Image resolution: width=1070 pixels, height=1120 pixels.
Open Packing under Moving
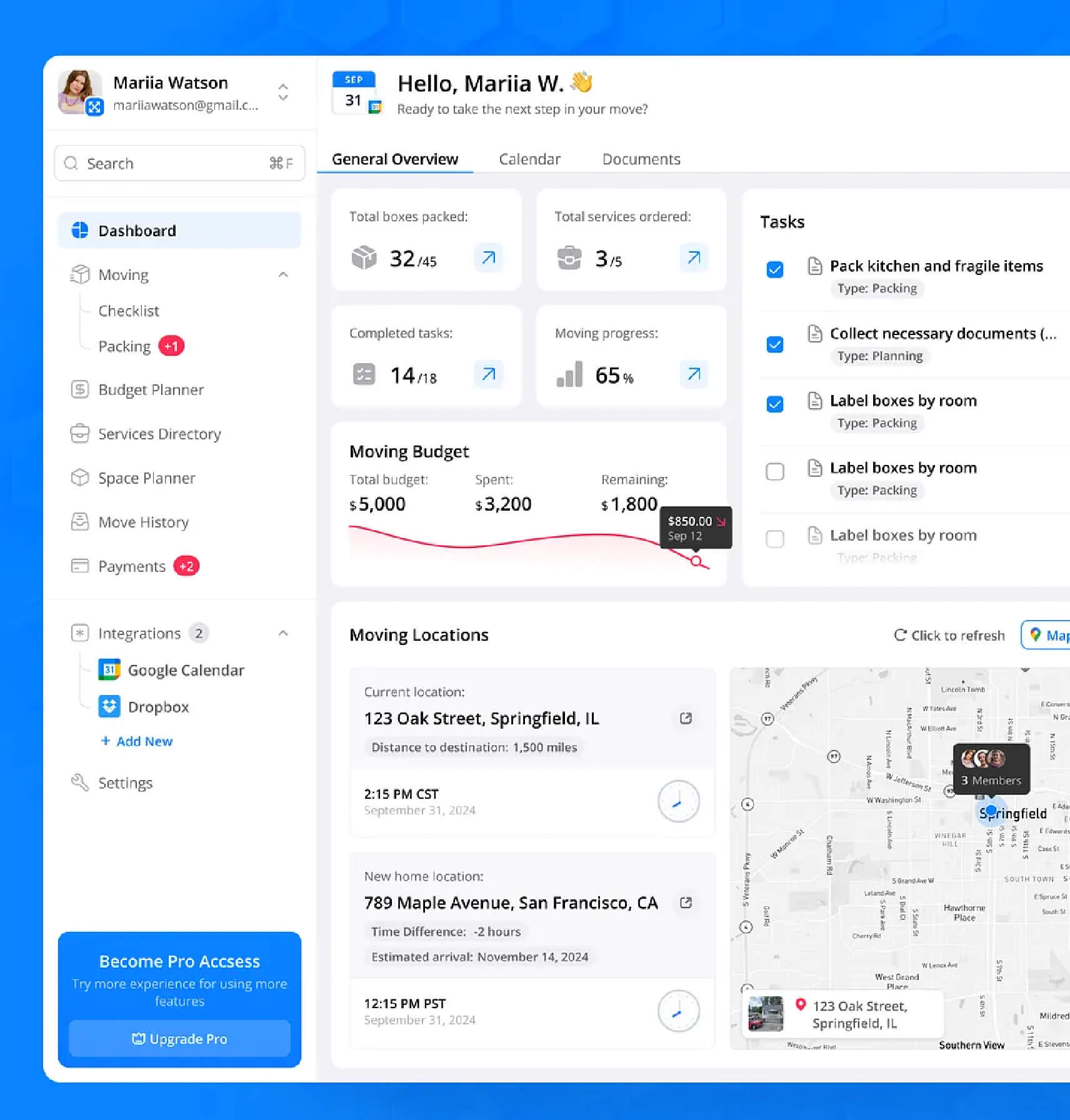pyautogui.click(x=124, y=346)
